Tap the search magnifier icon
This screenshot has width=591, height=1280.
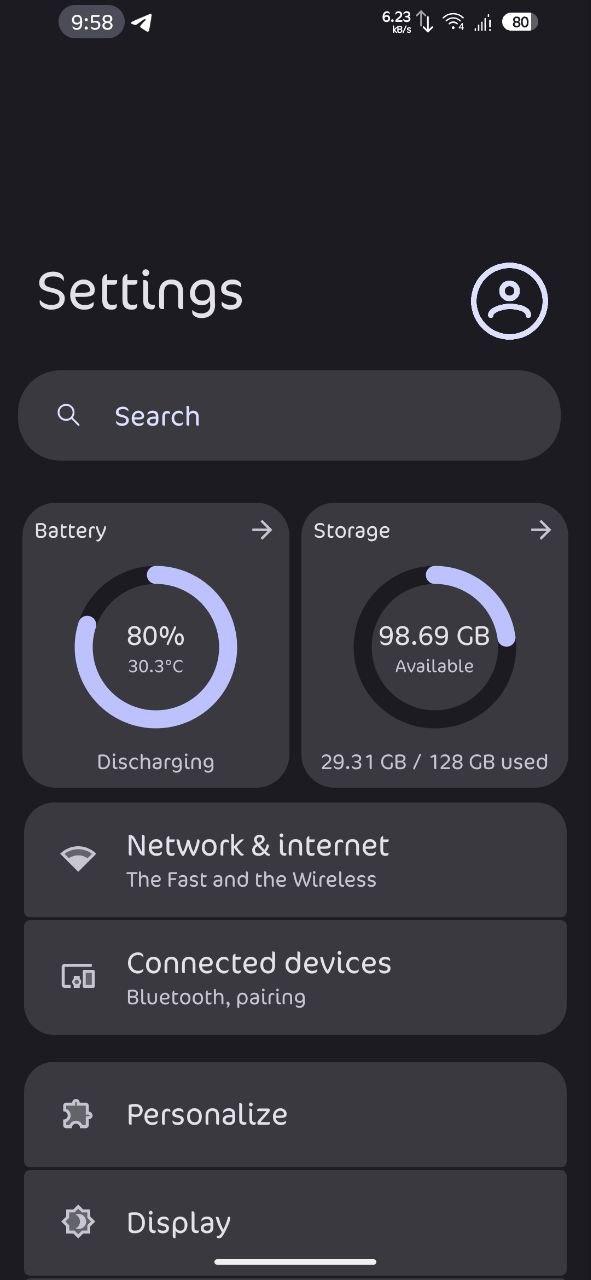(x=68, y=415)
